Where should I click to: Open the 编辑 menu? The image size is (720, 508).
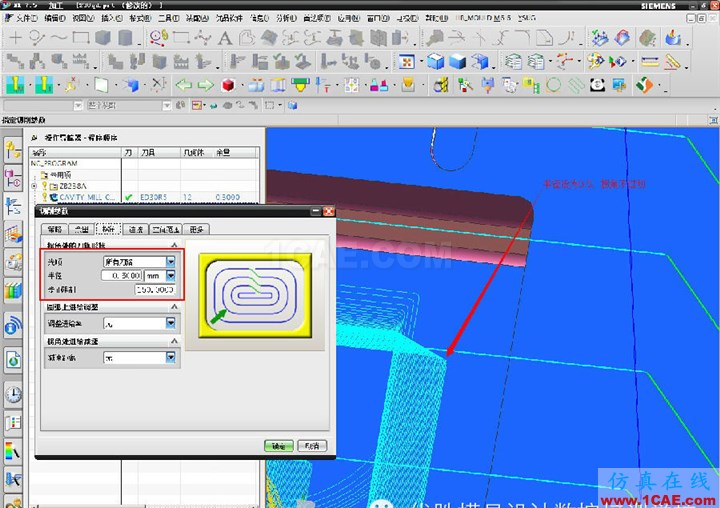coord(55,18)
